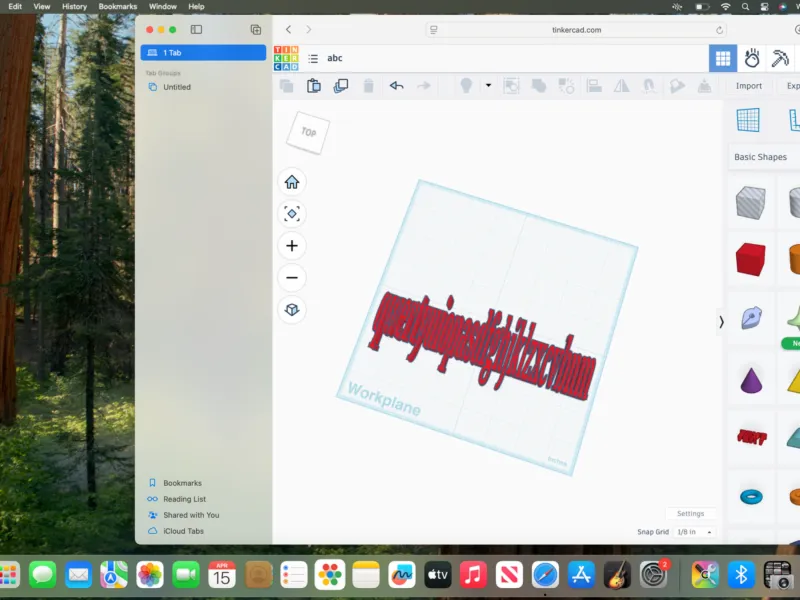Open the Basic Shapes category dropdown
The image size is (800, 600).
point(763,157)
